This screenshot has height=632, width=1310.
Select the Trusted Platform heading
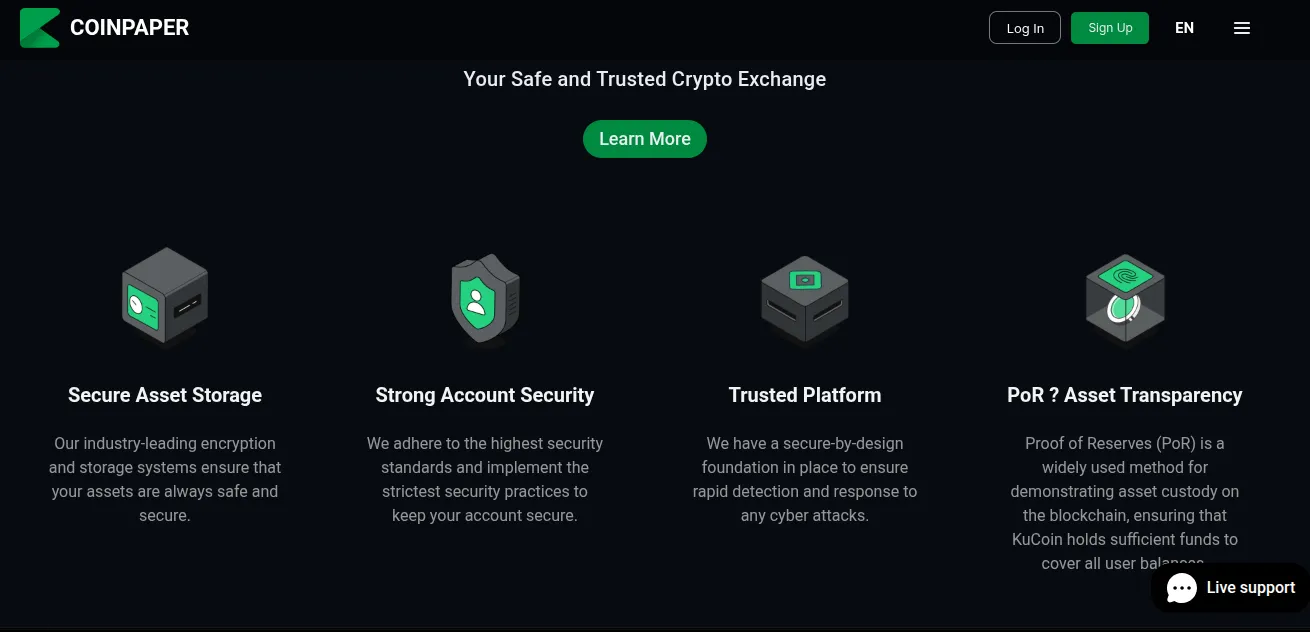(x=805, y=395)
